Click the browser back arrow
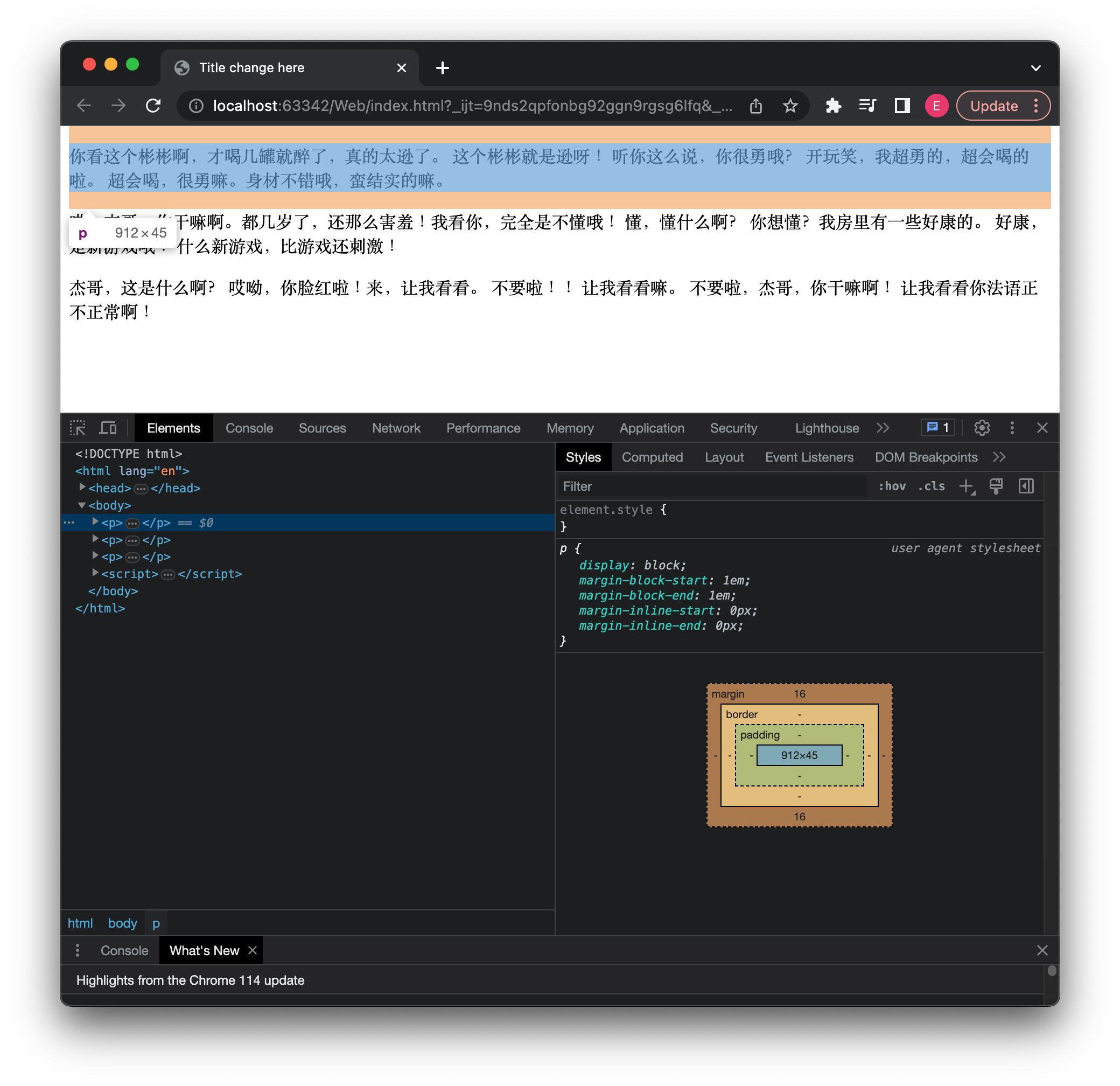 [x=84, y=106]
